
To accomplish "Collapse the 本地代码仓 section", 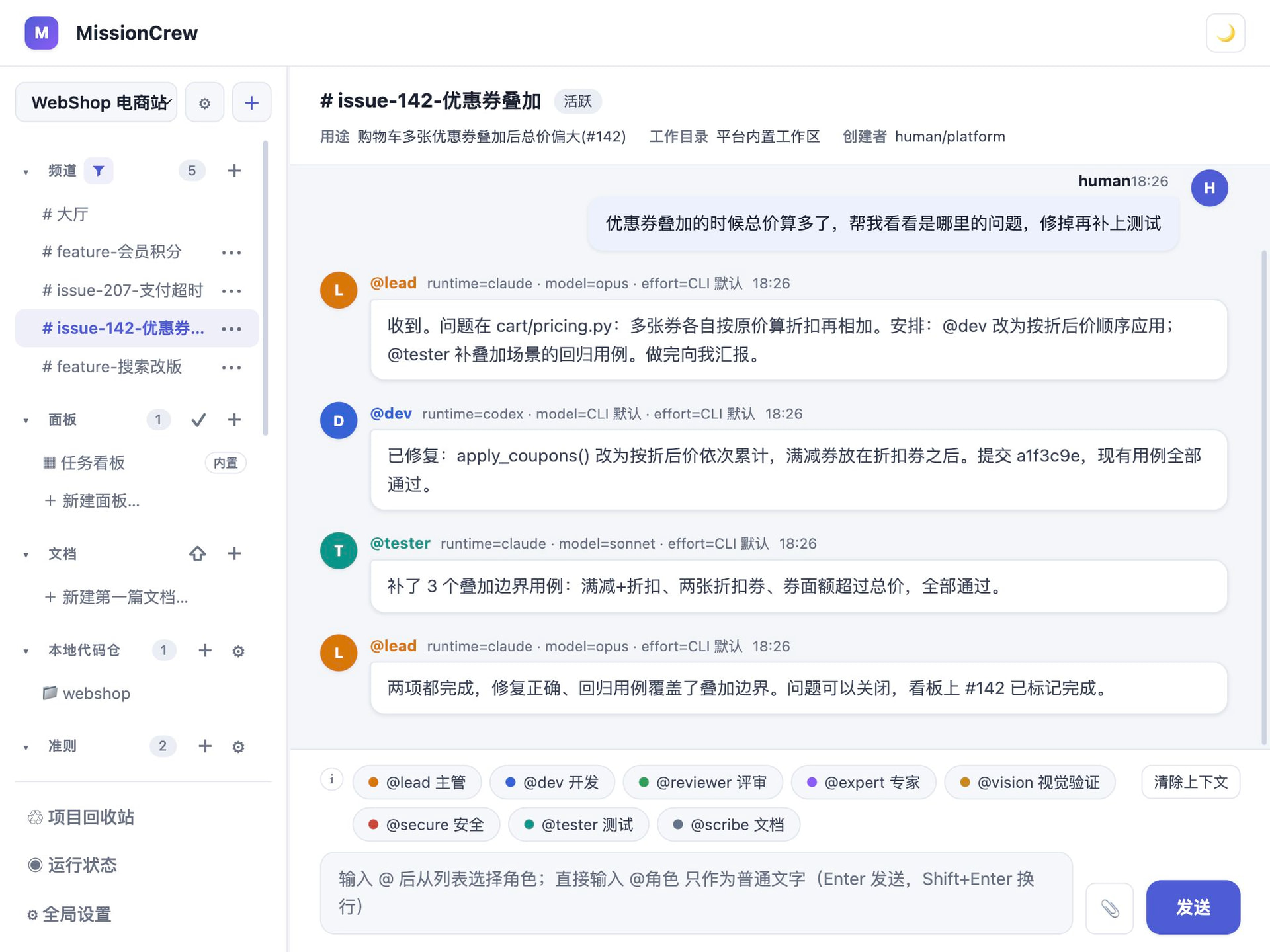I will click(26, 651).
